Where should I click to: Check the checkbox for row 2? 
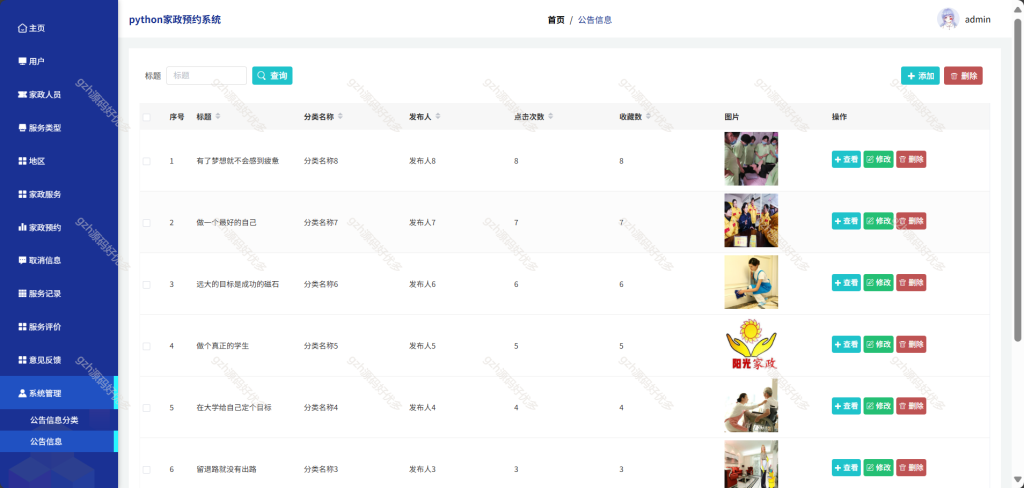click(146, 223)
